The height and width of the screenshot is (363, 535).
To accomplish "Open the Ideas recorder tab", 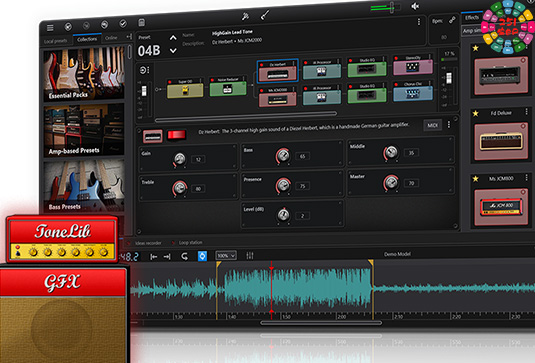I will point(148,243).
